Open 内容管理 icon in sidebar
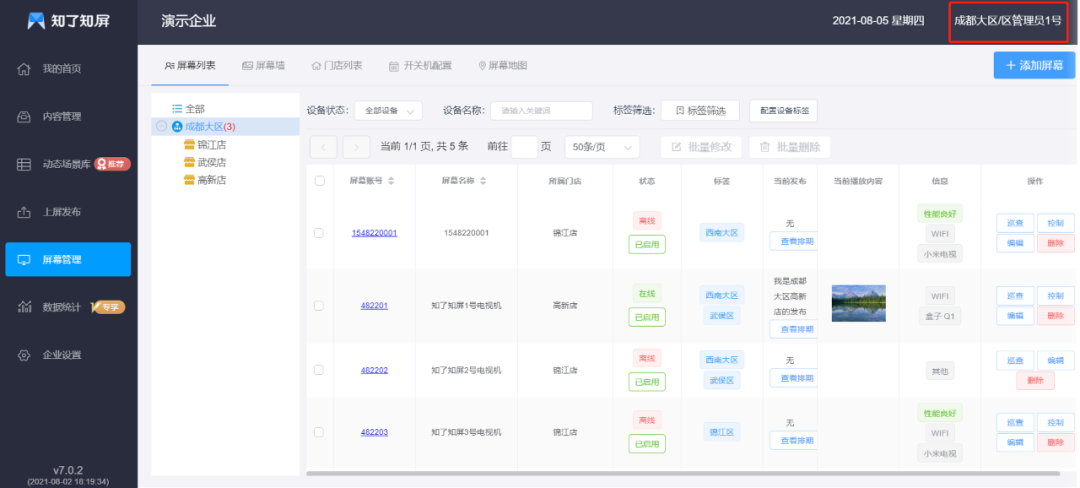 tap(23, 116)
